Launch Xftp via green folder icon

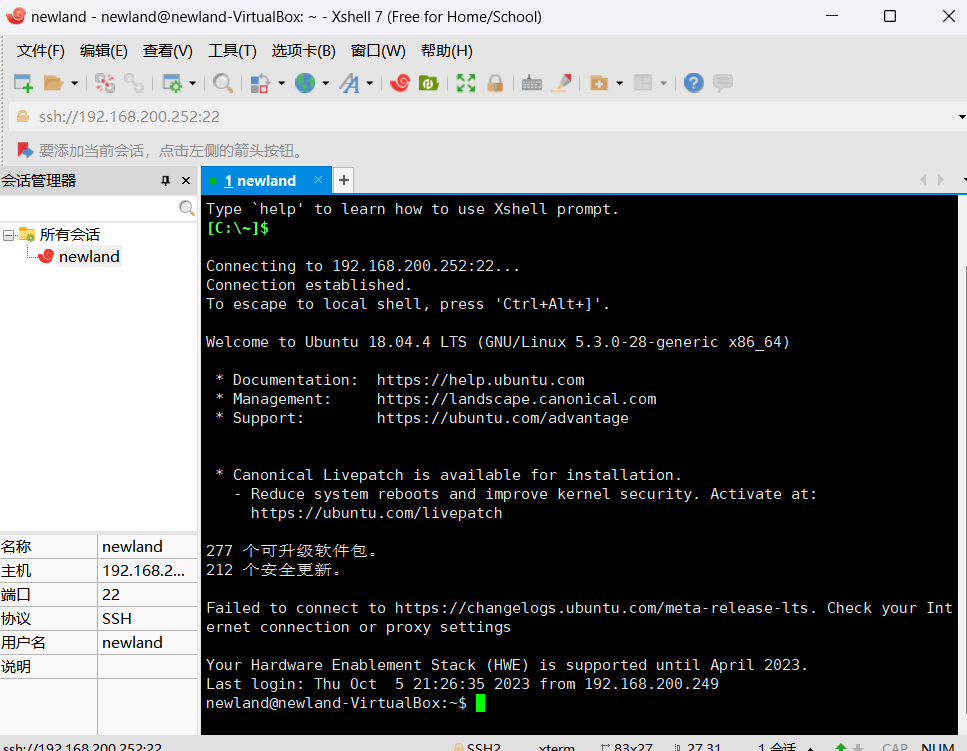pos(429,83)
